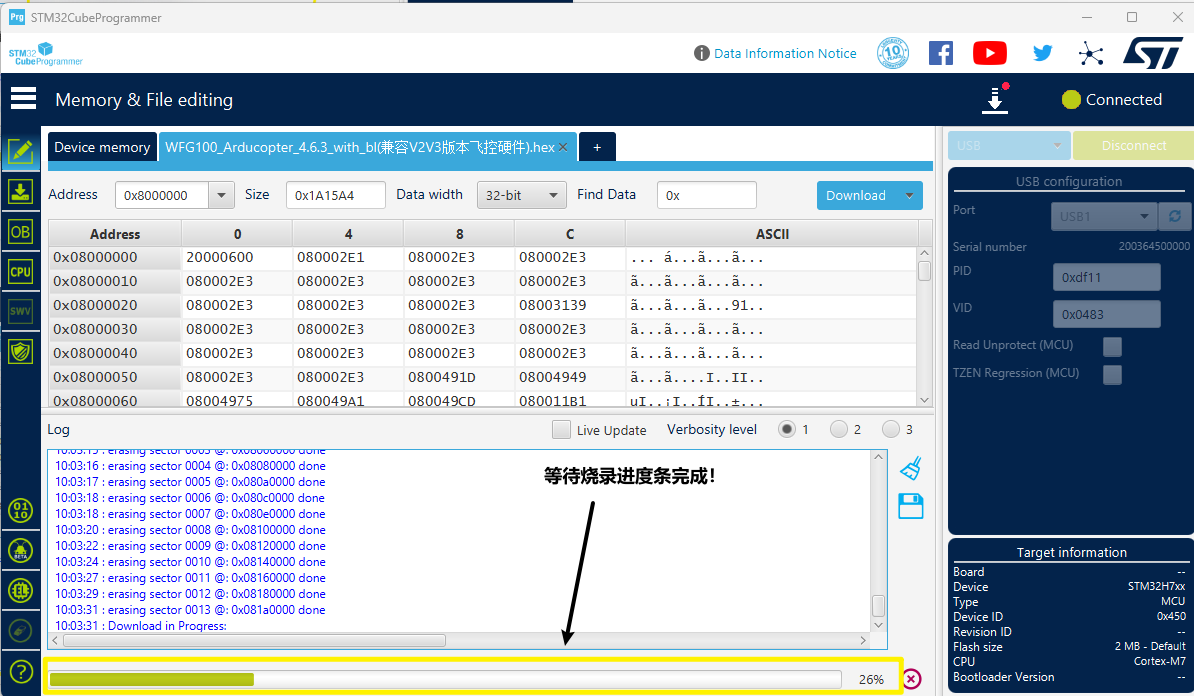Click the Download button
Screen dimensions: 1194x696
(x=857, y=196)
